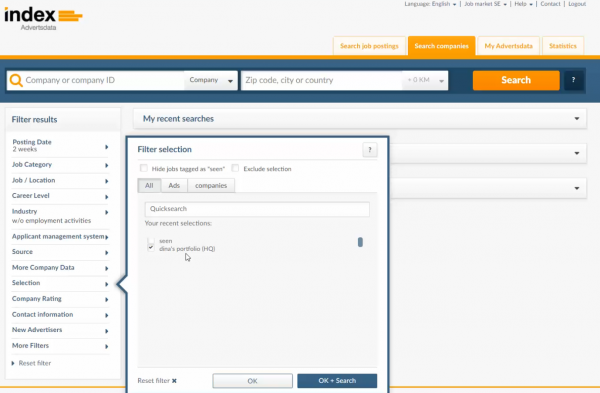
Task: Focus the Quicksearch input field
Action: point(257,209)
